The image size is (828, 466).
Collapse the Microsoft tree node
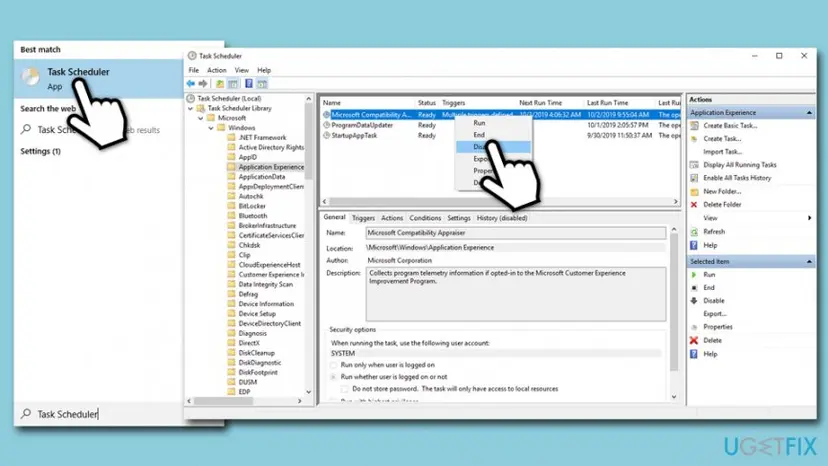coord(201,118)
